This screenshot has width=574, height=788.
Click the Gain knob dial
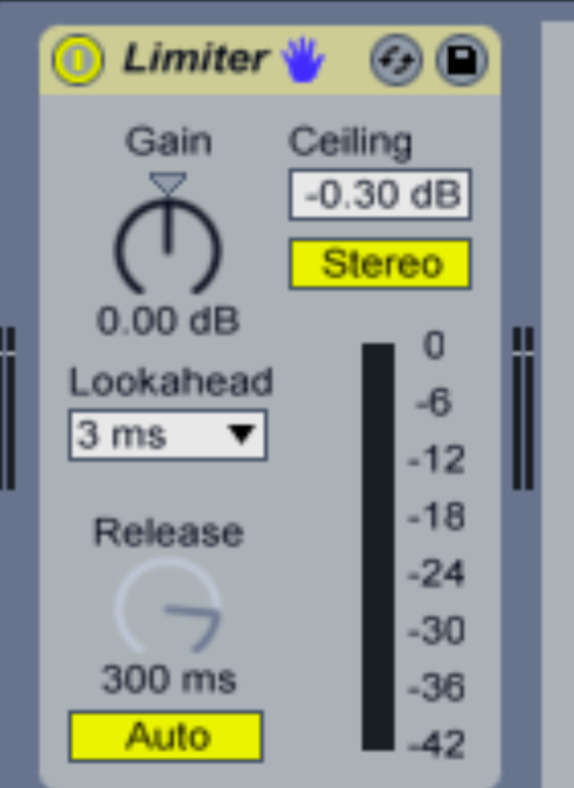point(168,246)
